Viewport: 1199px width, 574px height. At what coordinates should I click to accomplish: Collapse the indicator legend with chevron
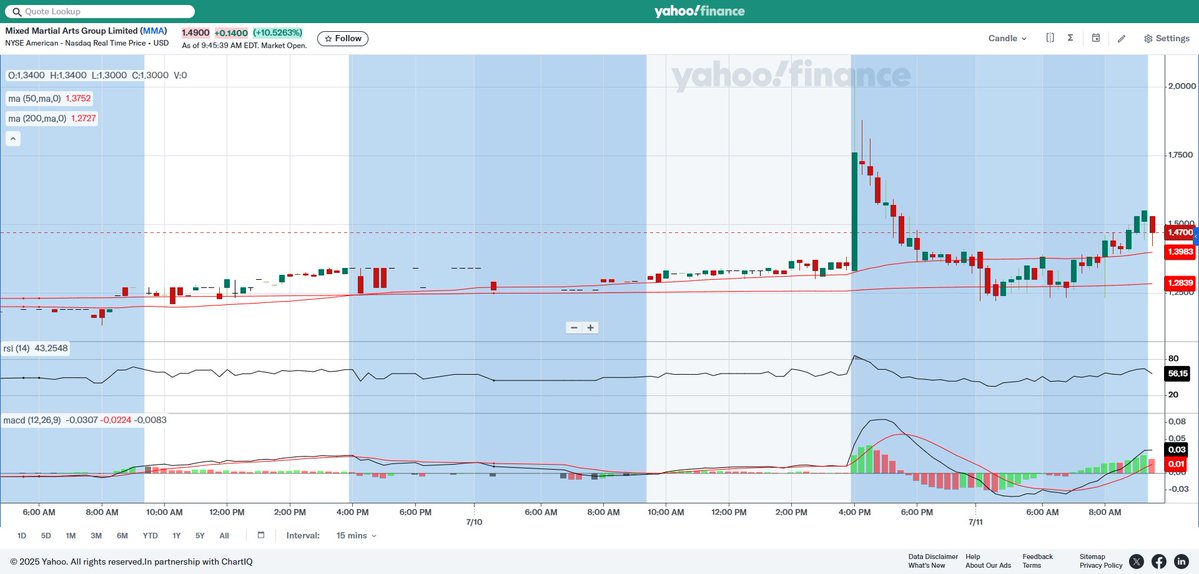(13, 138)
